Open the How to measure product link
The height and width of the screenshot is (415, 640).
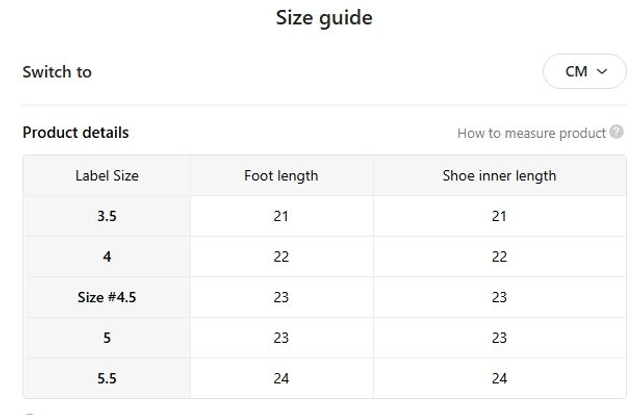coord(531,133)
